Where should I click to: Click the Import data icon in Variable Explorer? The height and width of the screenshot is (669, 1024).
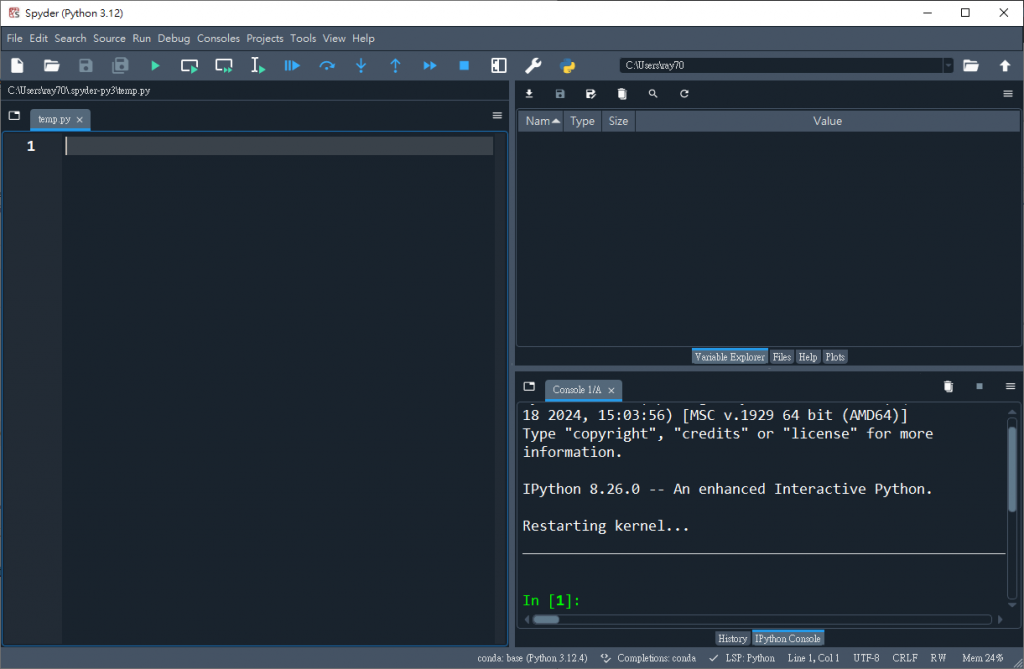click(x=529, y=94)
